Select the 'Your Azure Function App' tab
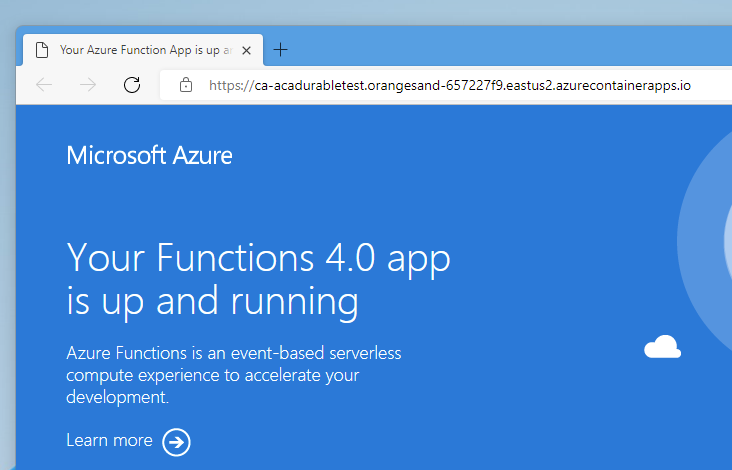 point(143,50)
